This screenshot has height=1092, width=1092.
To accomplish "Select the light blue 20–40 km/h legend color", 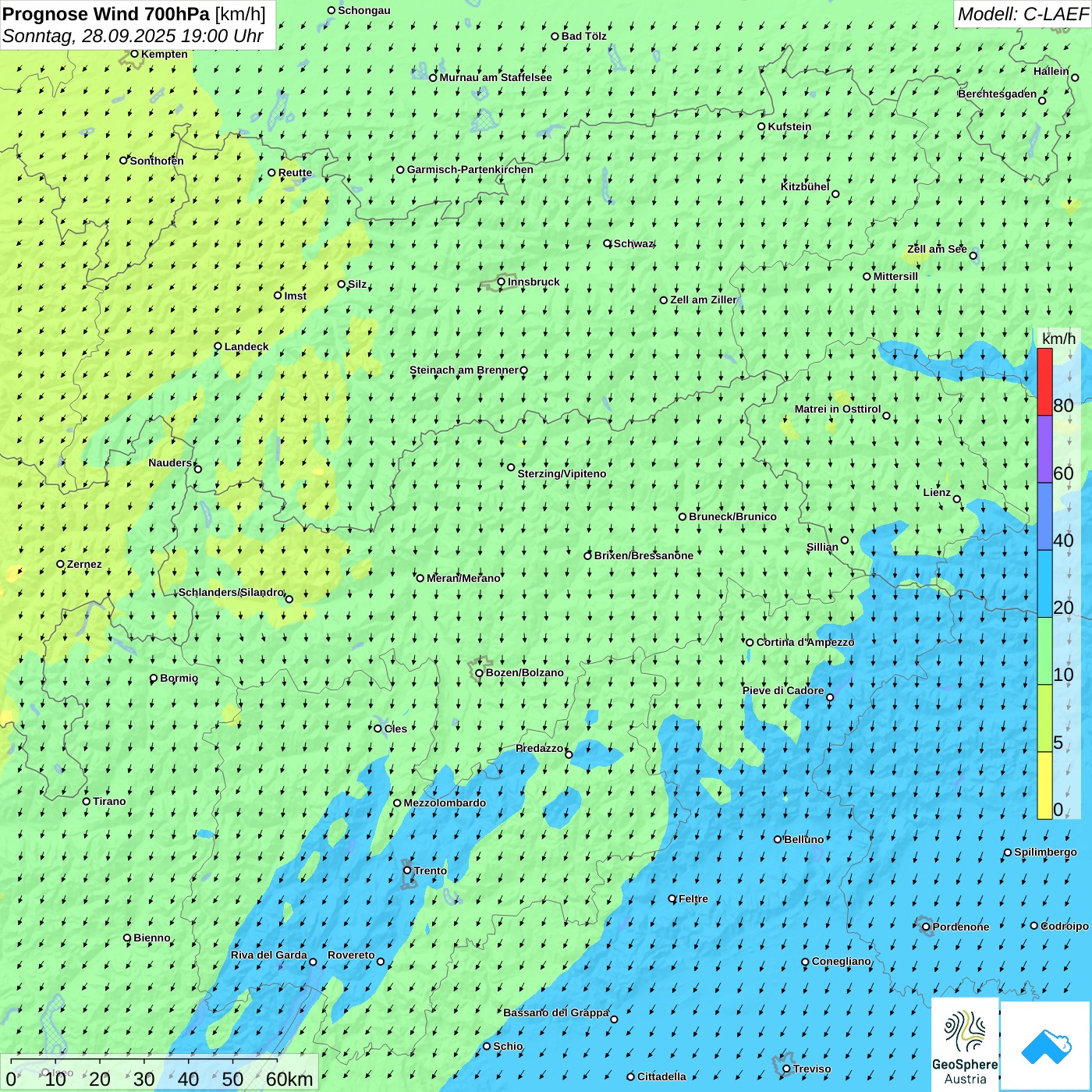I will pyautogui.click(x=1044, y=583).
